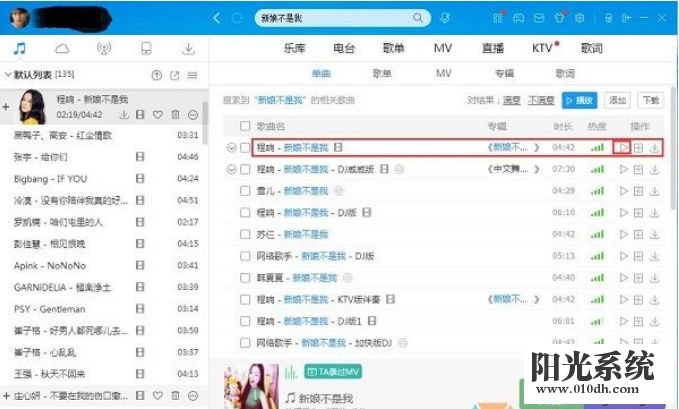This screenshot has width=679, height=409.
Task: Delete the currently playing song with trash icon
Action: pyautogui.click(x=175, y=115)
